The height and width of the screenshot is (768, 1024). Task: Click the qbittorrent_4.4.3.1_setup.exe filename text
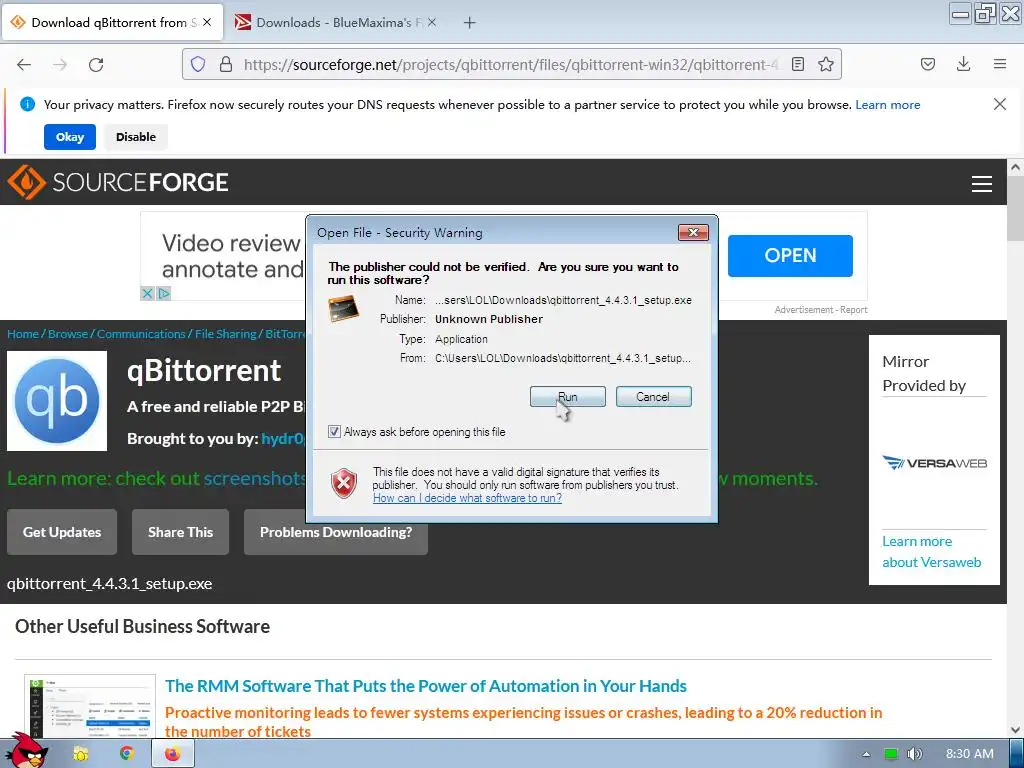(110, 583)
